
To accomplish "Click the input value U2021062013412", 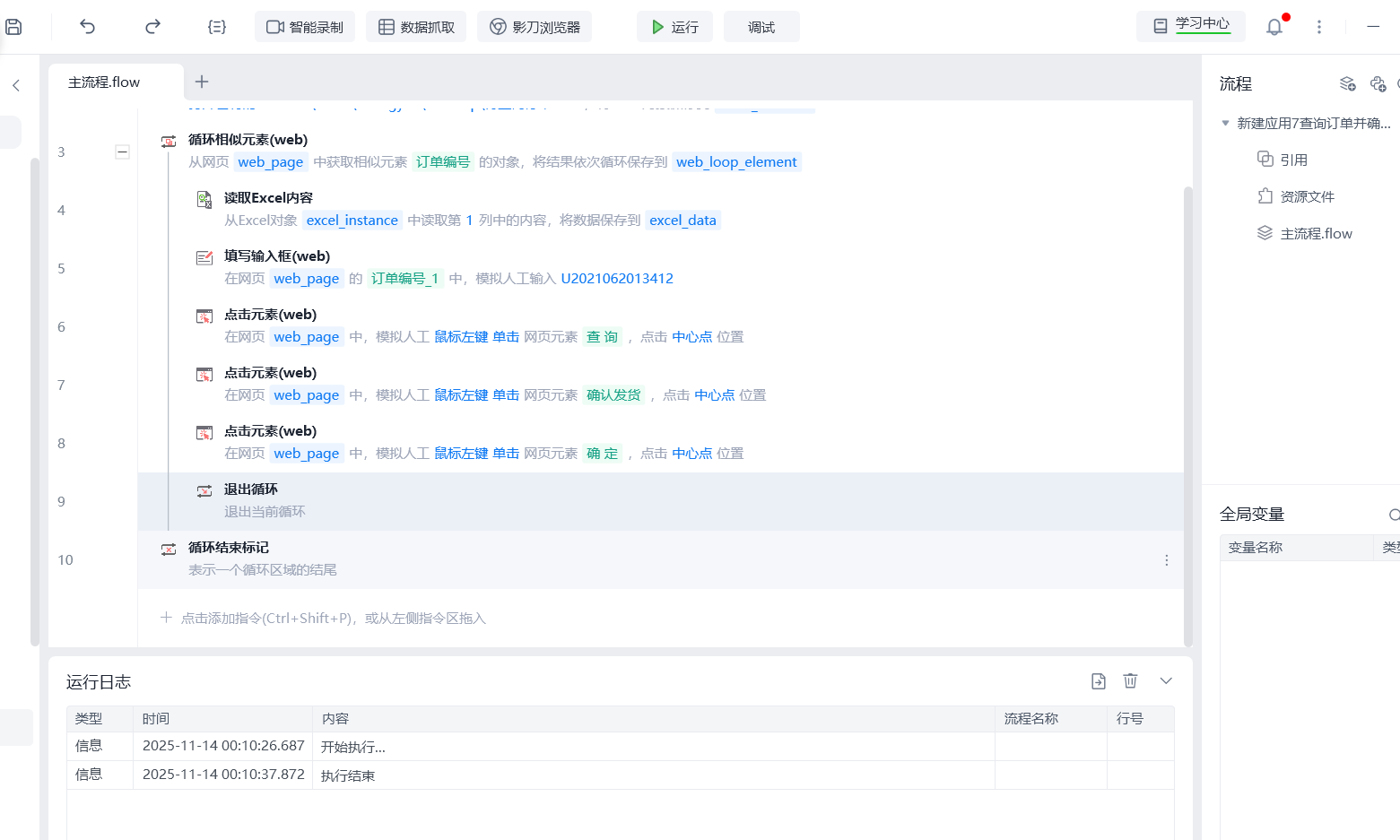I will pos(617,279).
